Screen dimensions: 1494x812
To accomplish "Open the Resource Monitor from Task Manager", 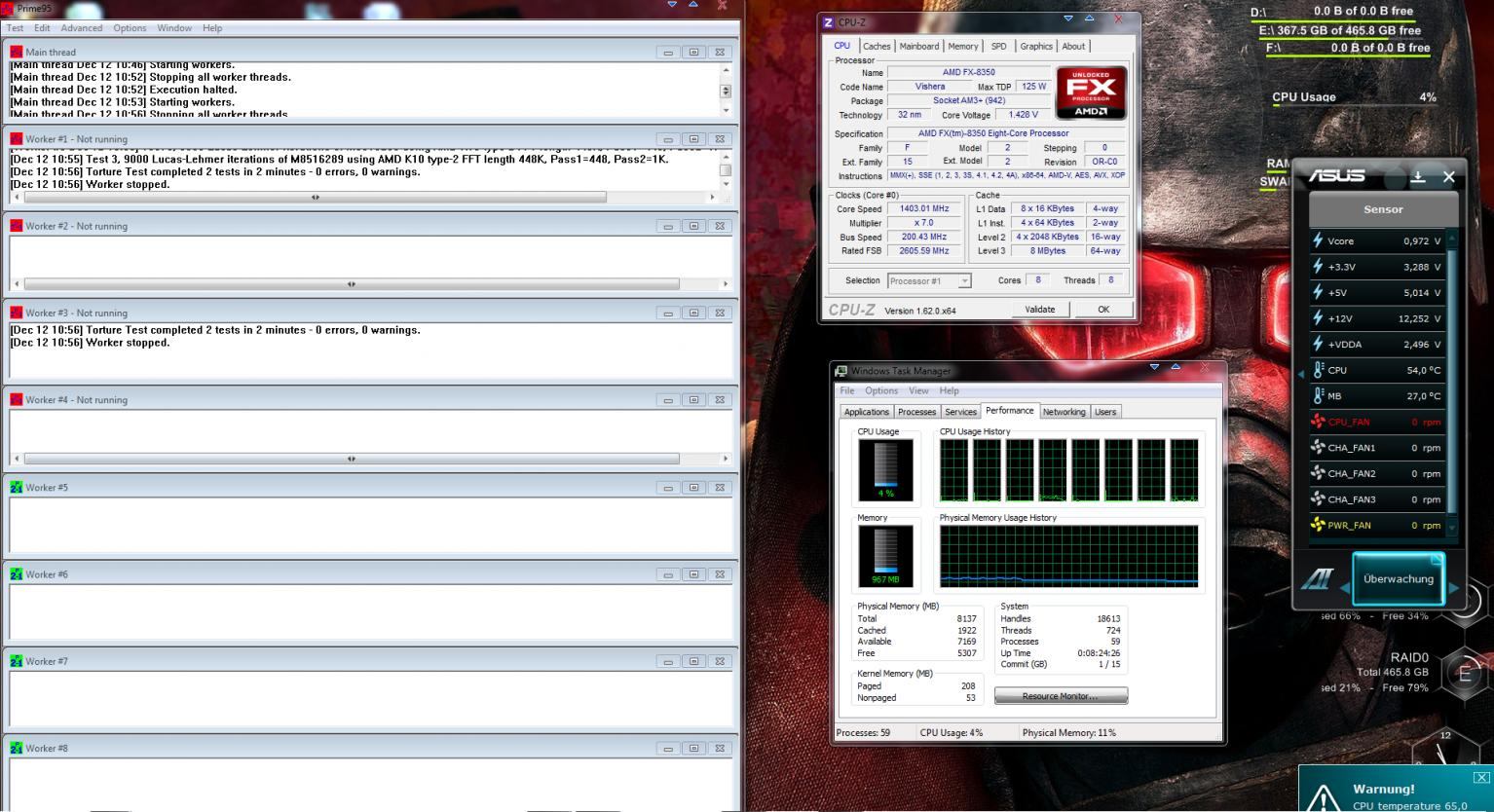I will point(1061,696).
